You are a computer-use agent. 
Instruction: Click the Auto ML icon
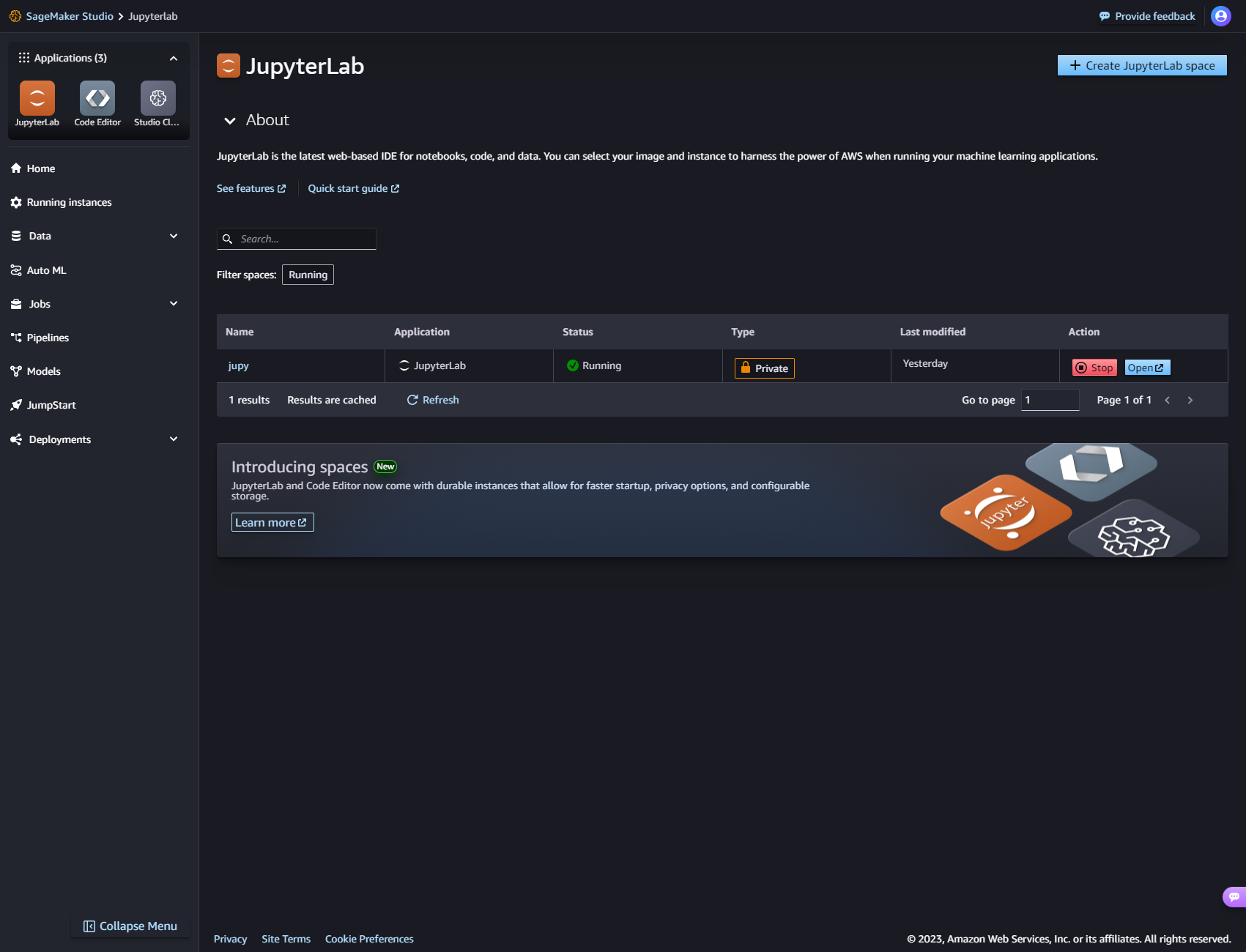16,270
